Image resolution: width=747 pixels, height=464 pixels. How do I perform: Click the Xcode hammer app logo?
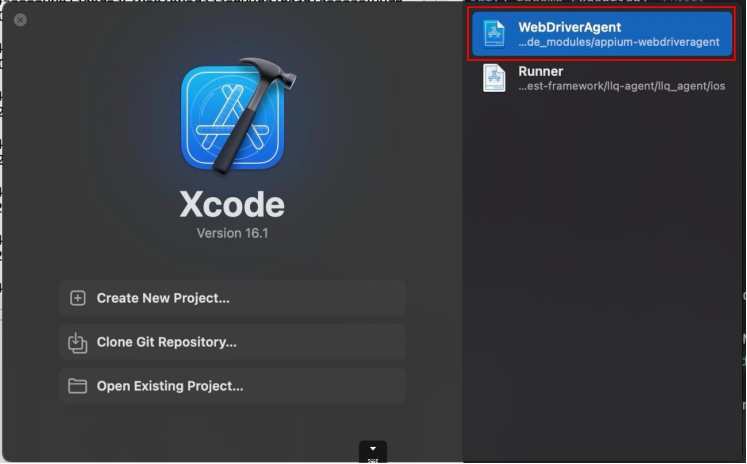pyautogui.click(x=232, y=118)
